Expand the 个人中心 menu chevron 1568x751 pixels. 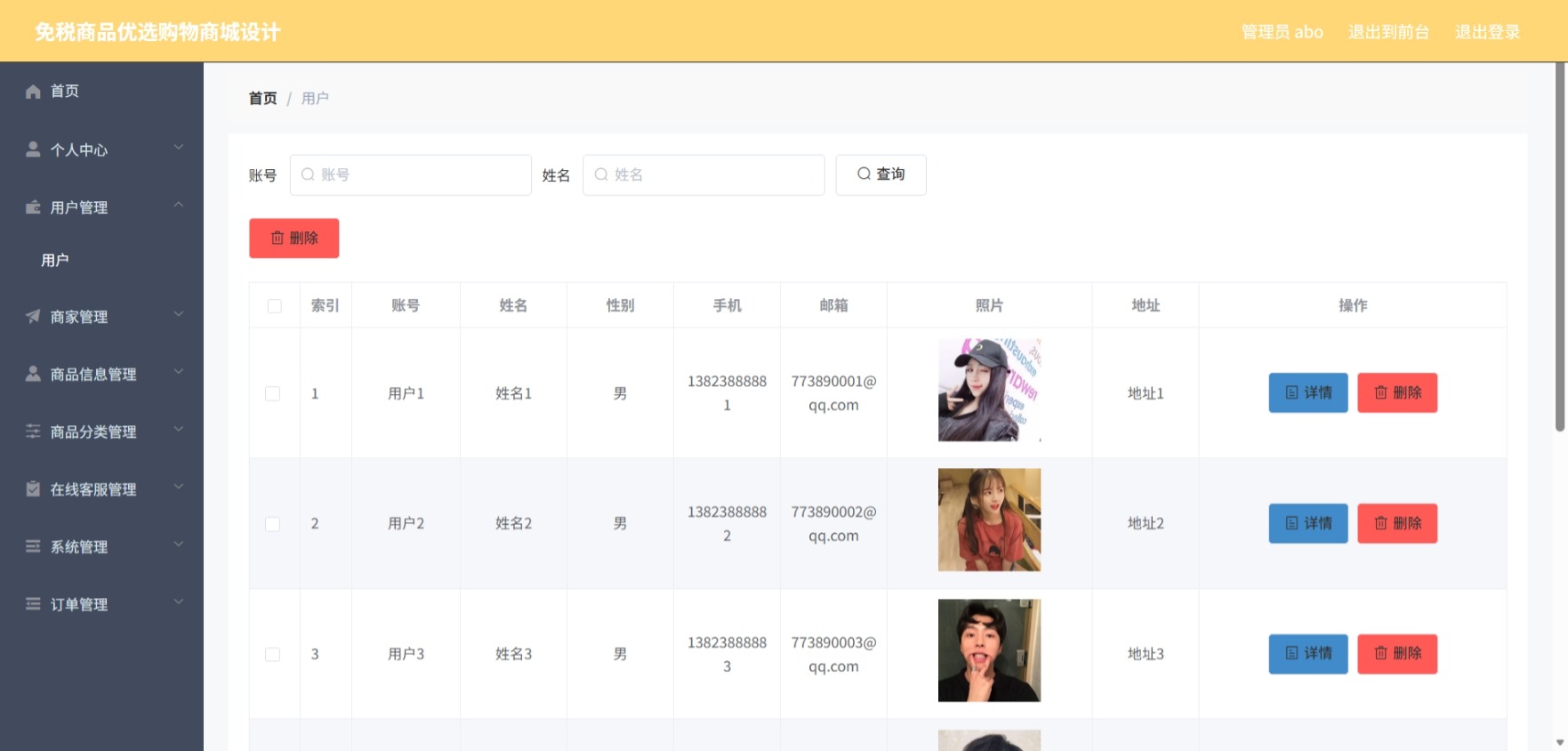click(179, 147)
